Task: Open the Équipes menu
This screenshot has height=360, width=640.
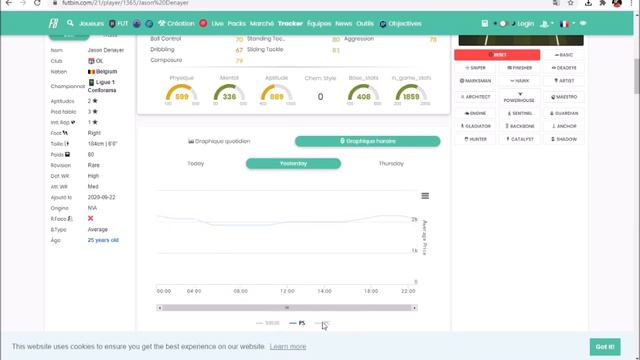Action: (319, 24)
